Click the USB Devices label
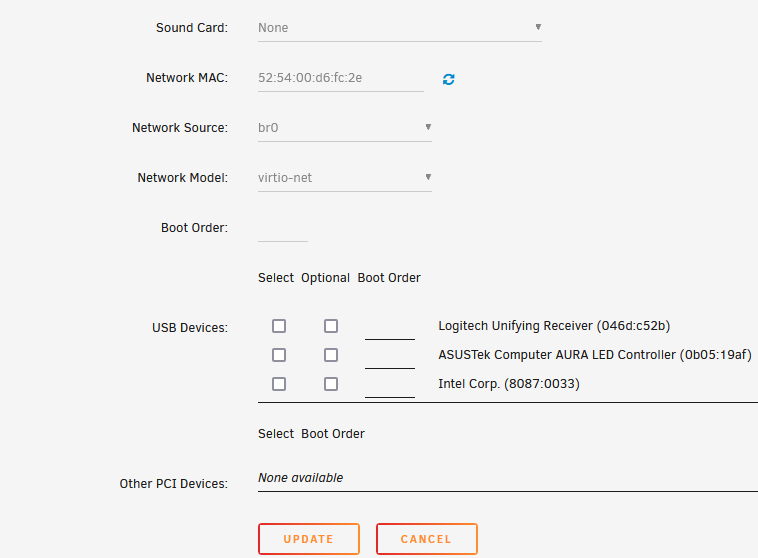 (190, 328)
